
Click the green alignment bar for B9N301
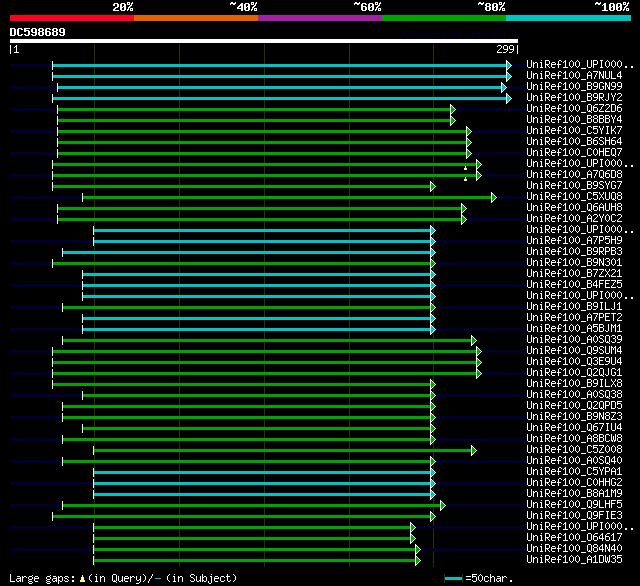click(242, 264)
